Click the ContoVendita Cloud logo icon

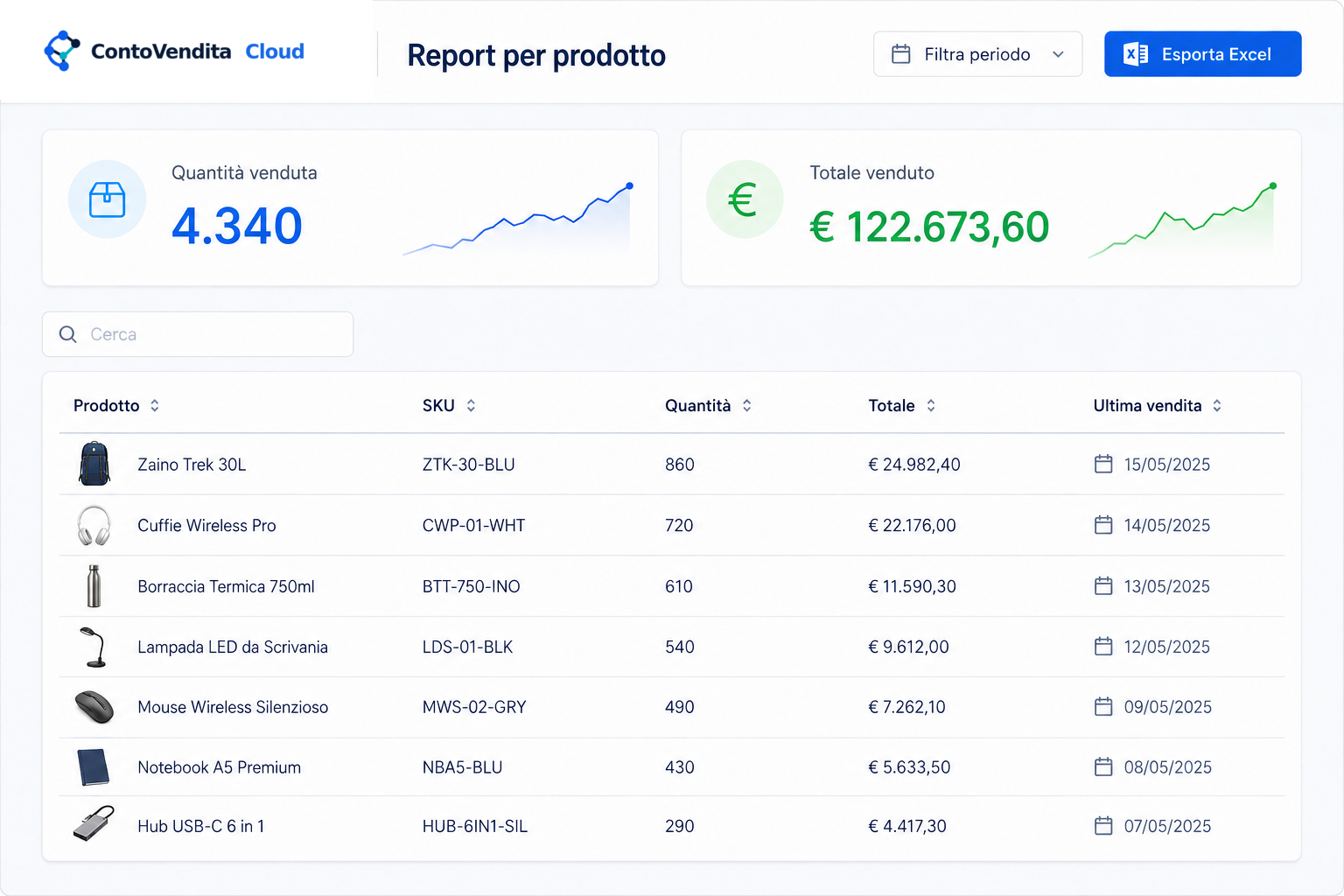coord(62,51)
